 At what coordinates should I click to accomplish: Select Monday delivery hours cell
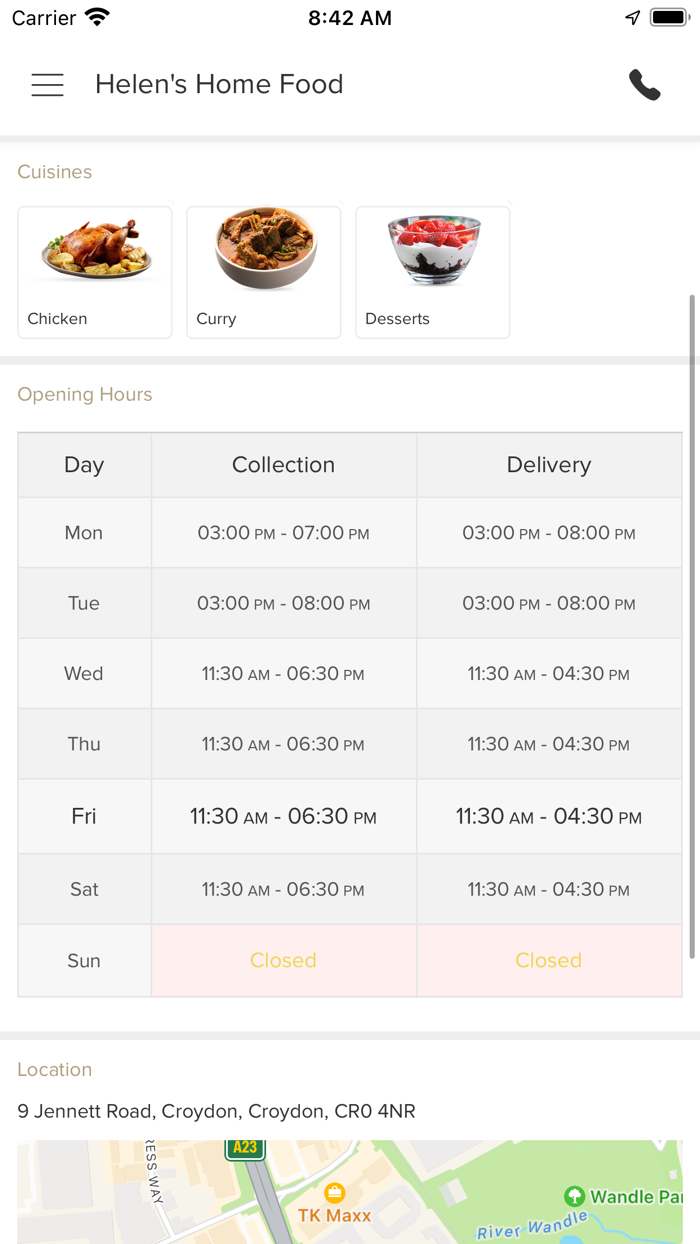549,533
